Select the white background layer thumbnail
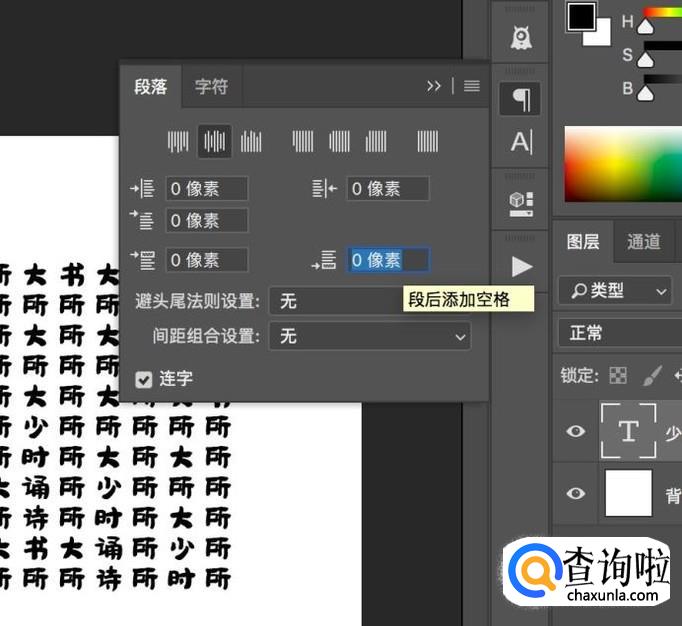 coord(629,492)
